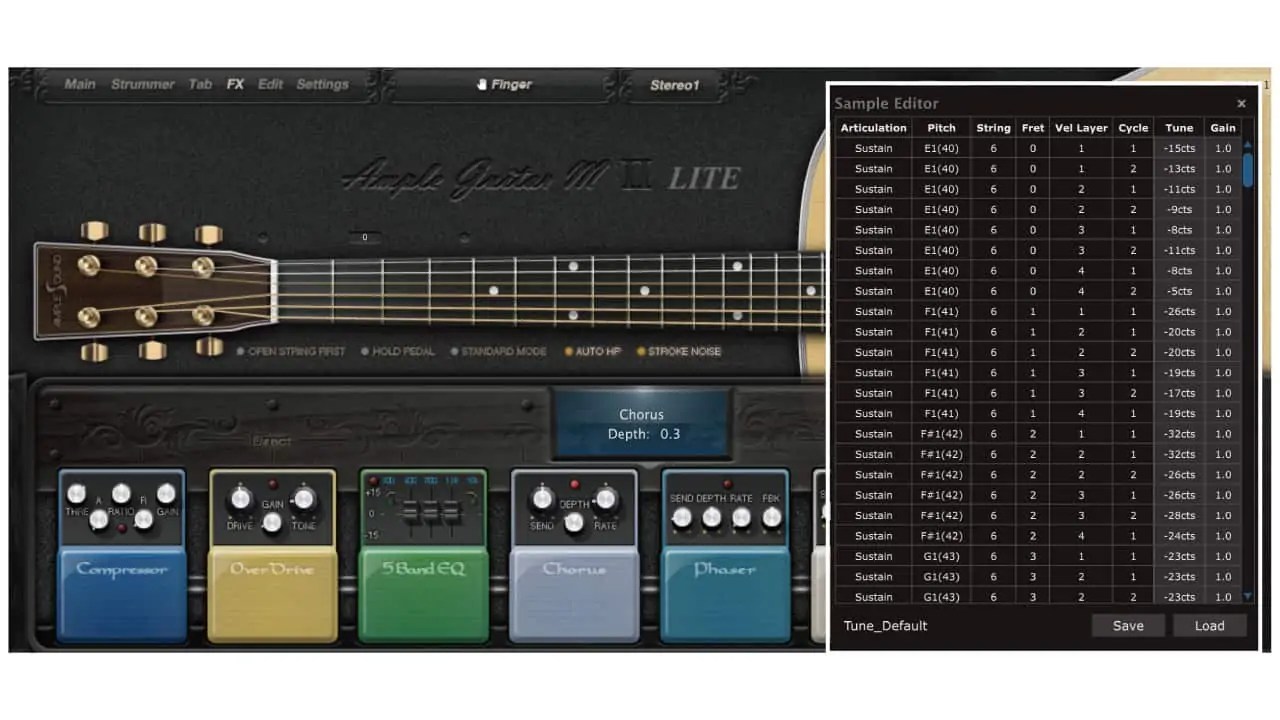This screenshot has height=720, width=1280.
Task: Click the Chorus Depth readout display
Action: 641,424
